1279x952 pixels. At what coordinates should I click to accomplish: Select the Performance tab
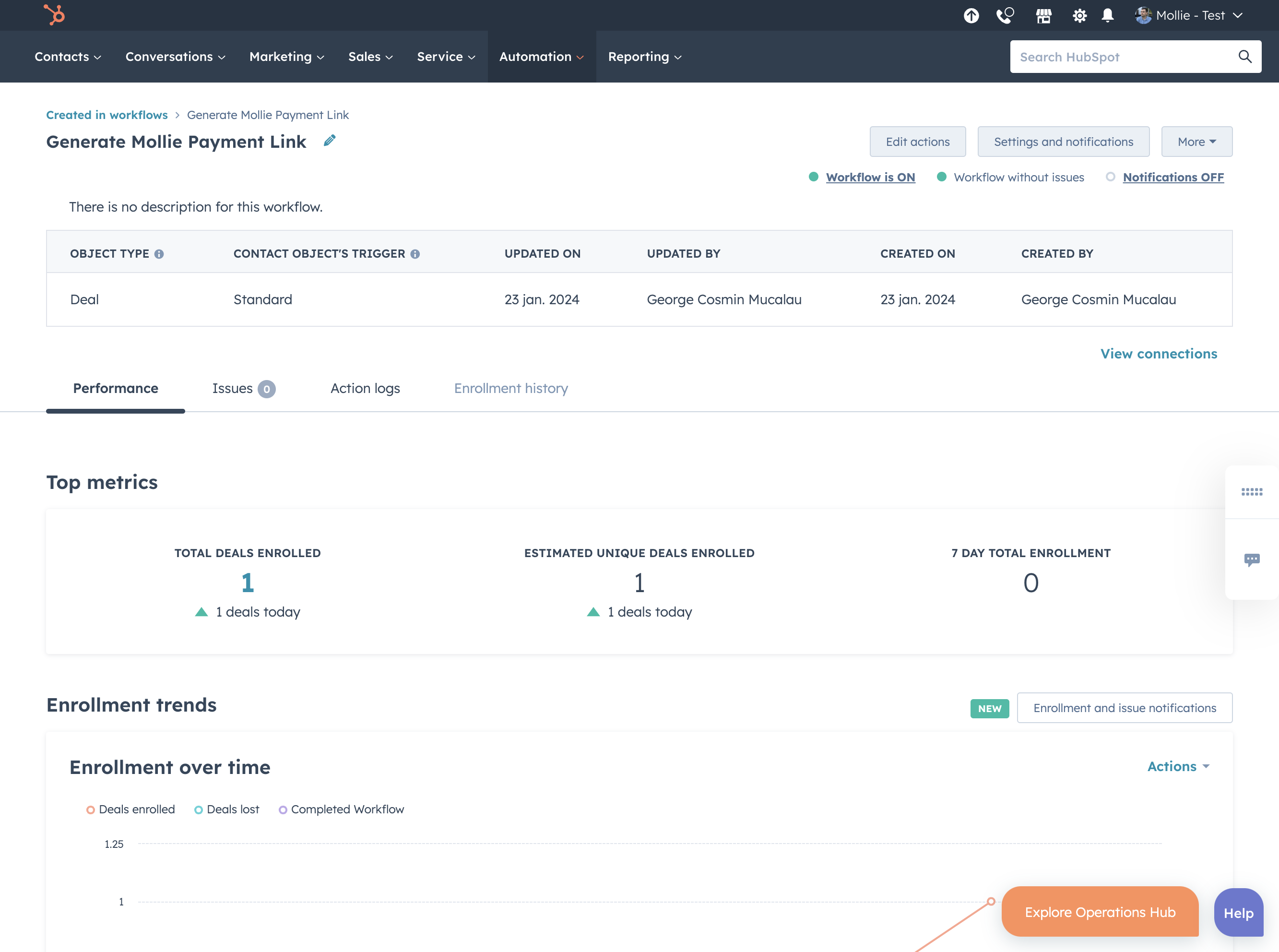tap(116, 388)
